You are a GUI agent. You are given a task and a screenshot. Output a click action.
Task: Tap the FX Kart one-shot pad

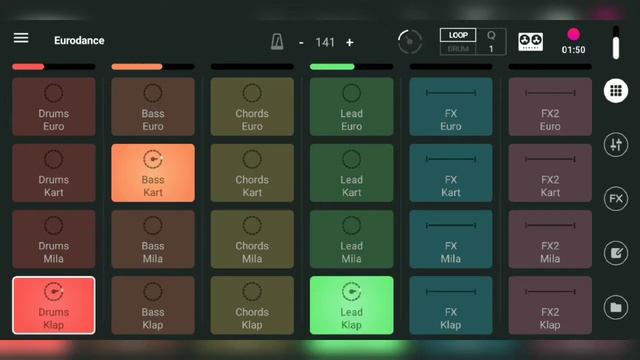(451, 173)
